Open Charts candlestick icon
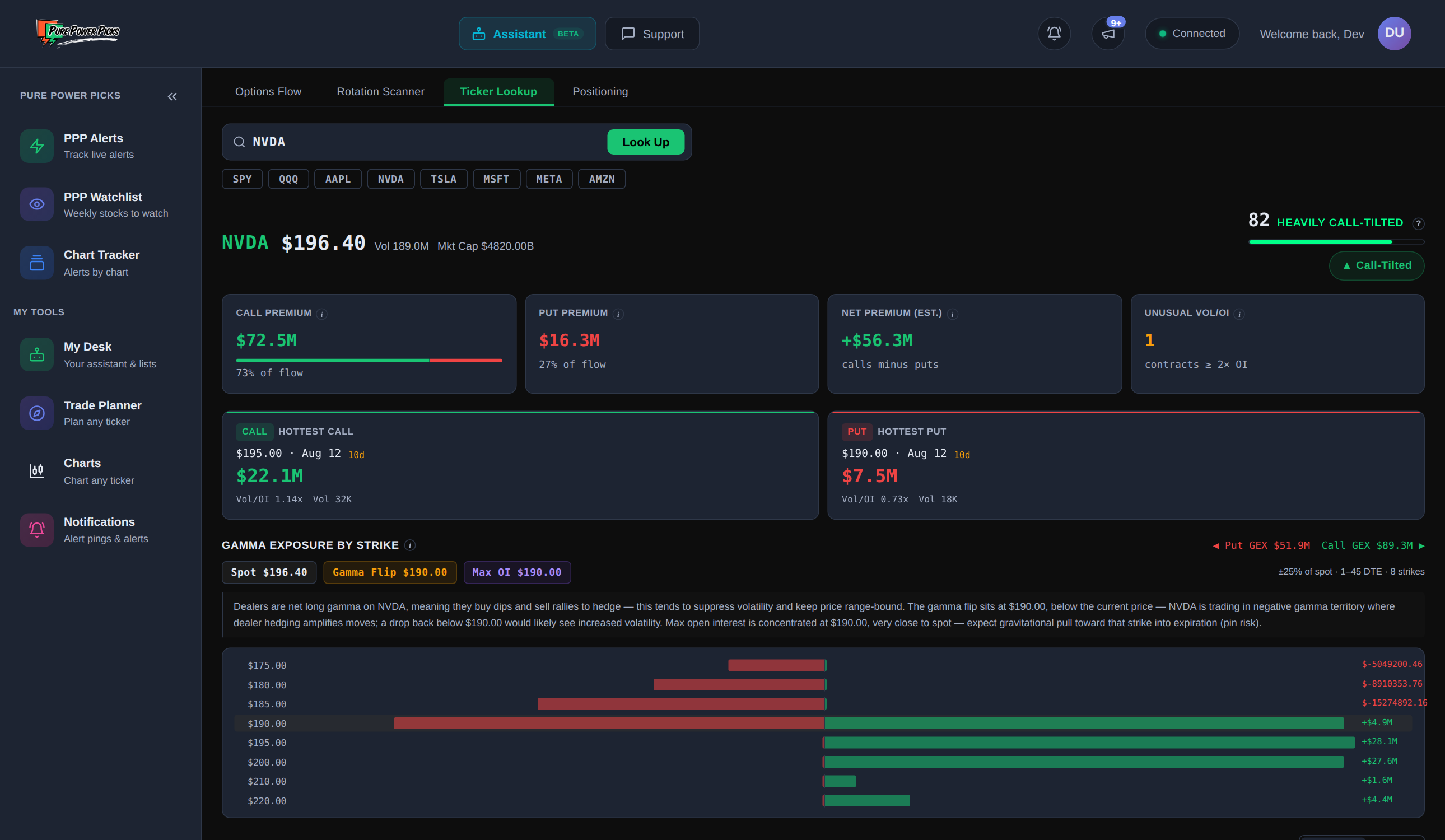1445x840 pixels. click(x=37, y=472)
